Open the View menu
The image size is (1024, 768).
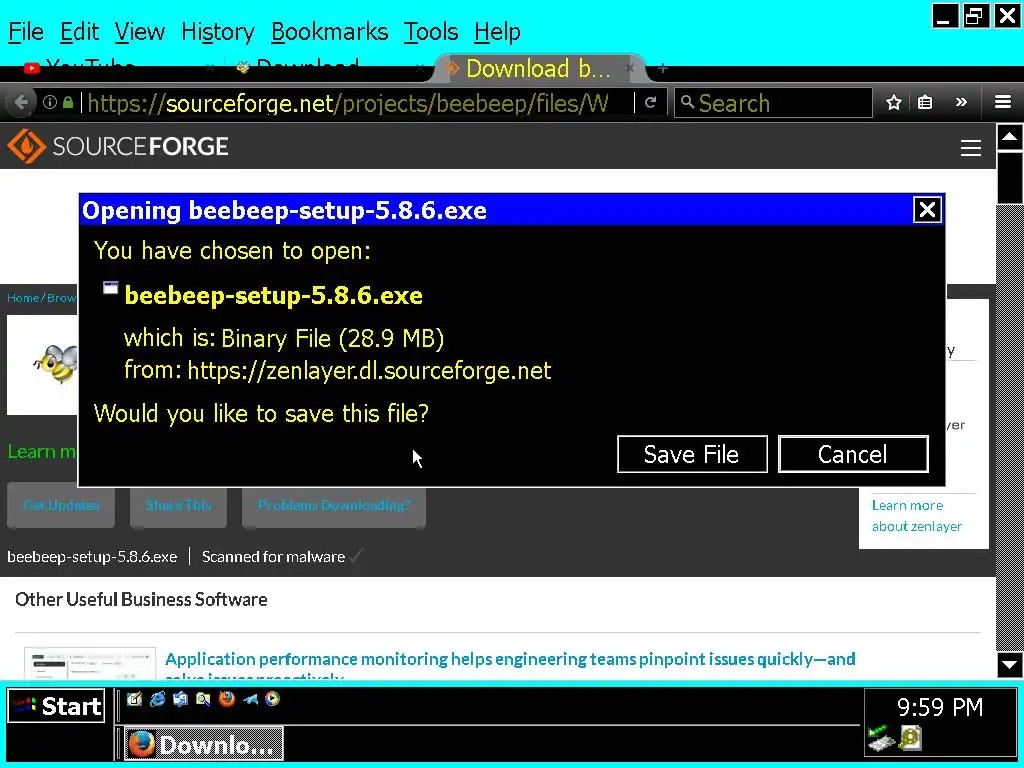click(140, 31)
